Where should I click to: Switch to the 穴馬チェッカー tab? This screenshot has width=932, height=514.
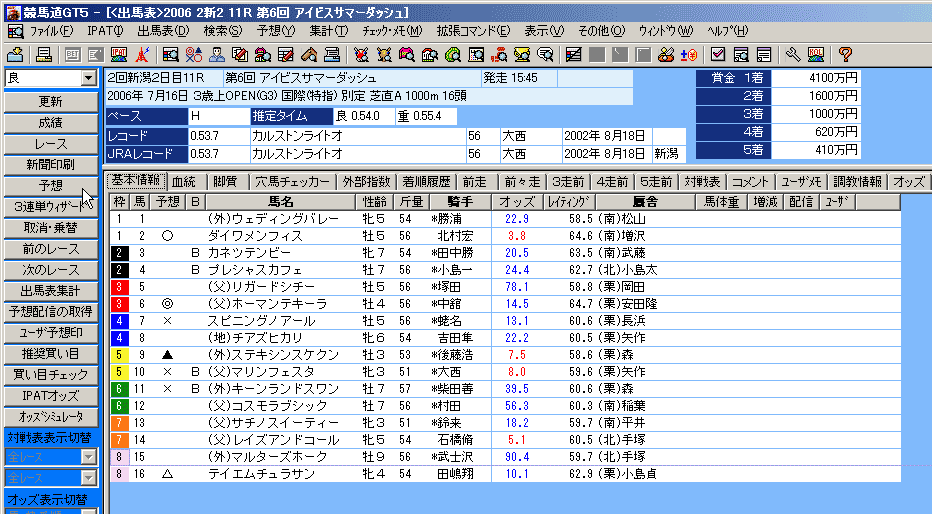point(292,182)
